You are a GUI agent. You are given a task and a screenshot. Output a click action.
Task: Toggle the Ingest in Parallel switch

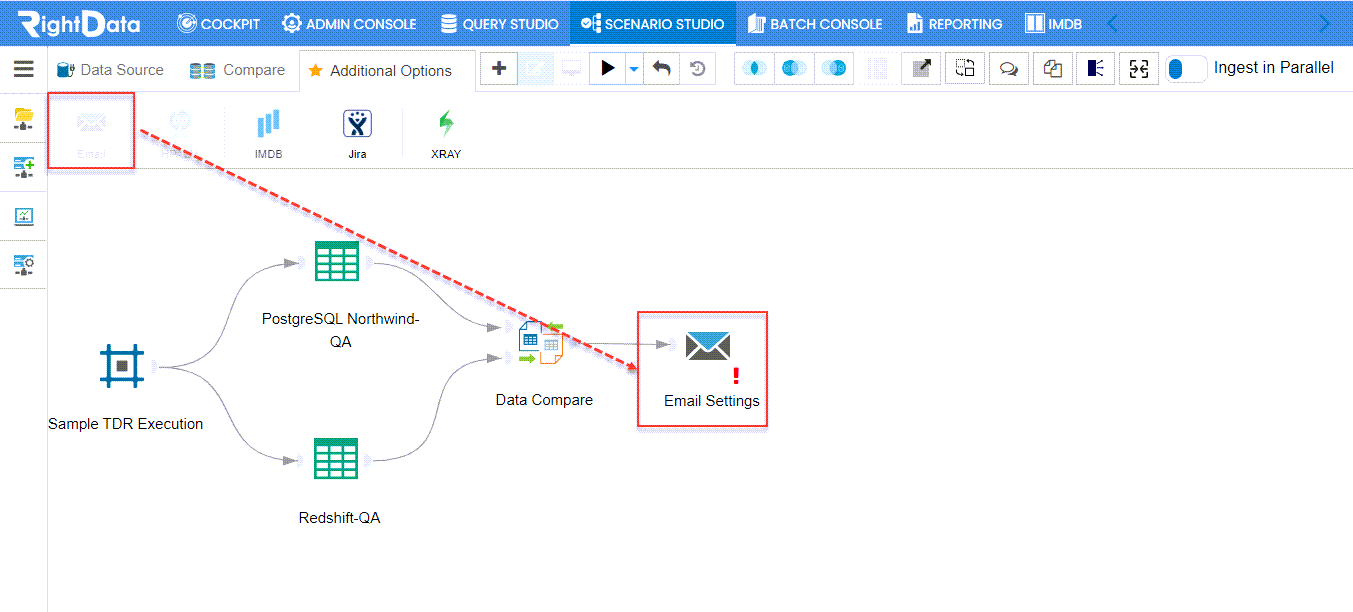pyautogui.click(x=1186, y=69)
